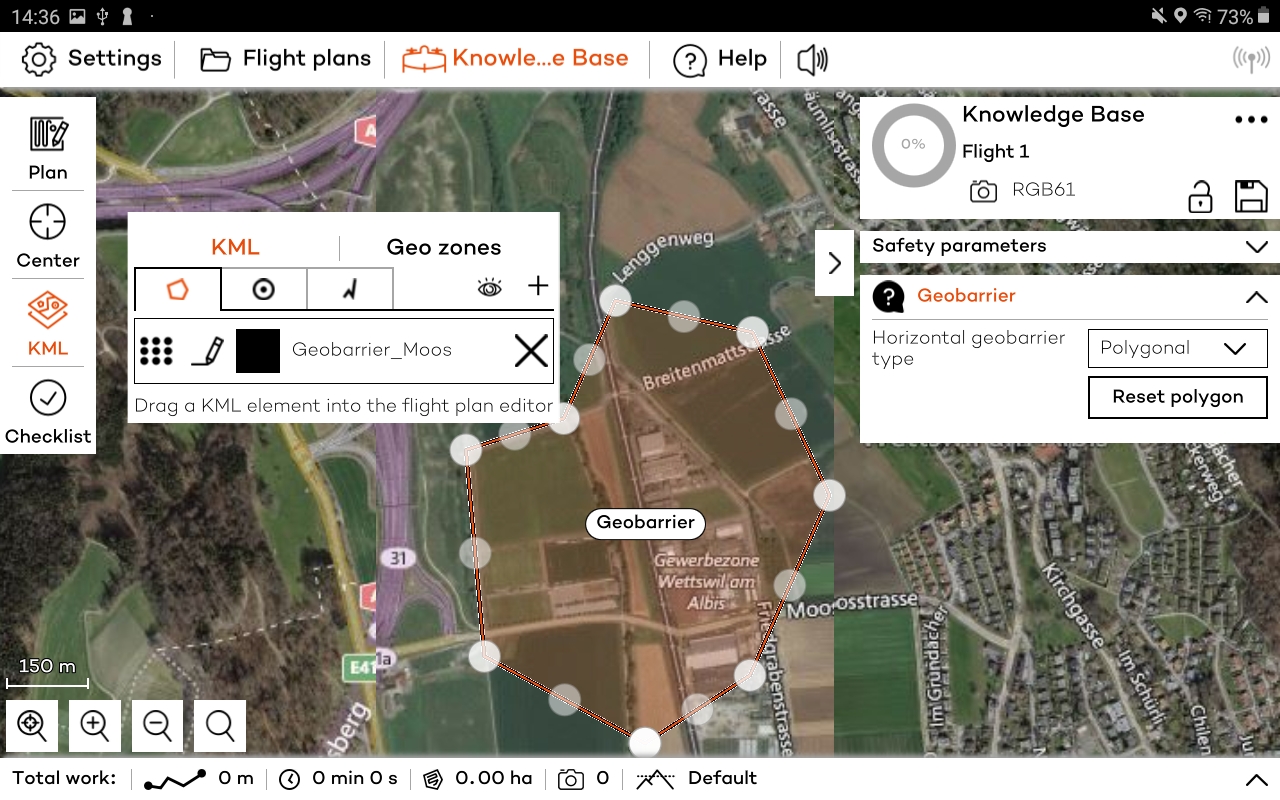Viewport: 1280px width, 800px height.
Task: Lock Flight 1 using the padlock toggle
Action: coord(1200,197)
